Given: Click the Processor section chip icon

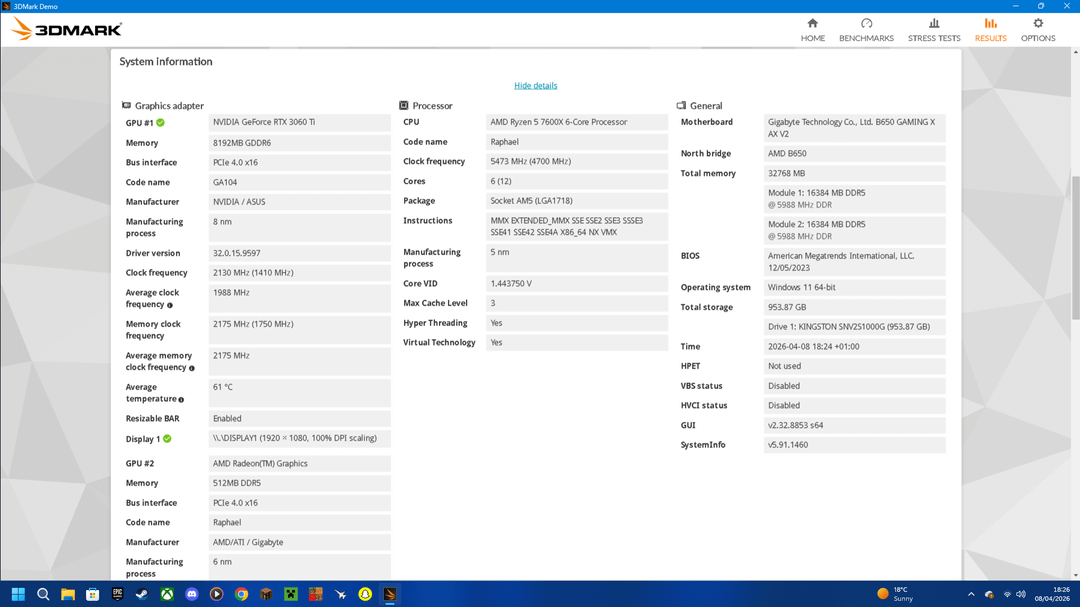Looking at the screenshot, I should pyautogui.click(x=404, y=106).
